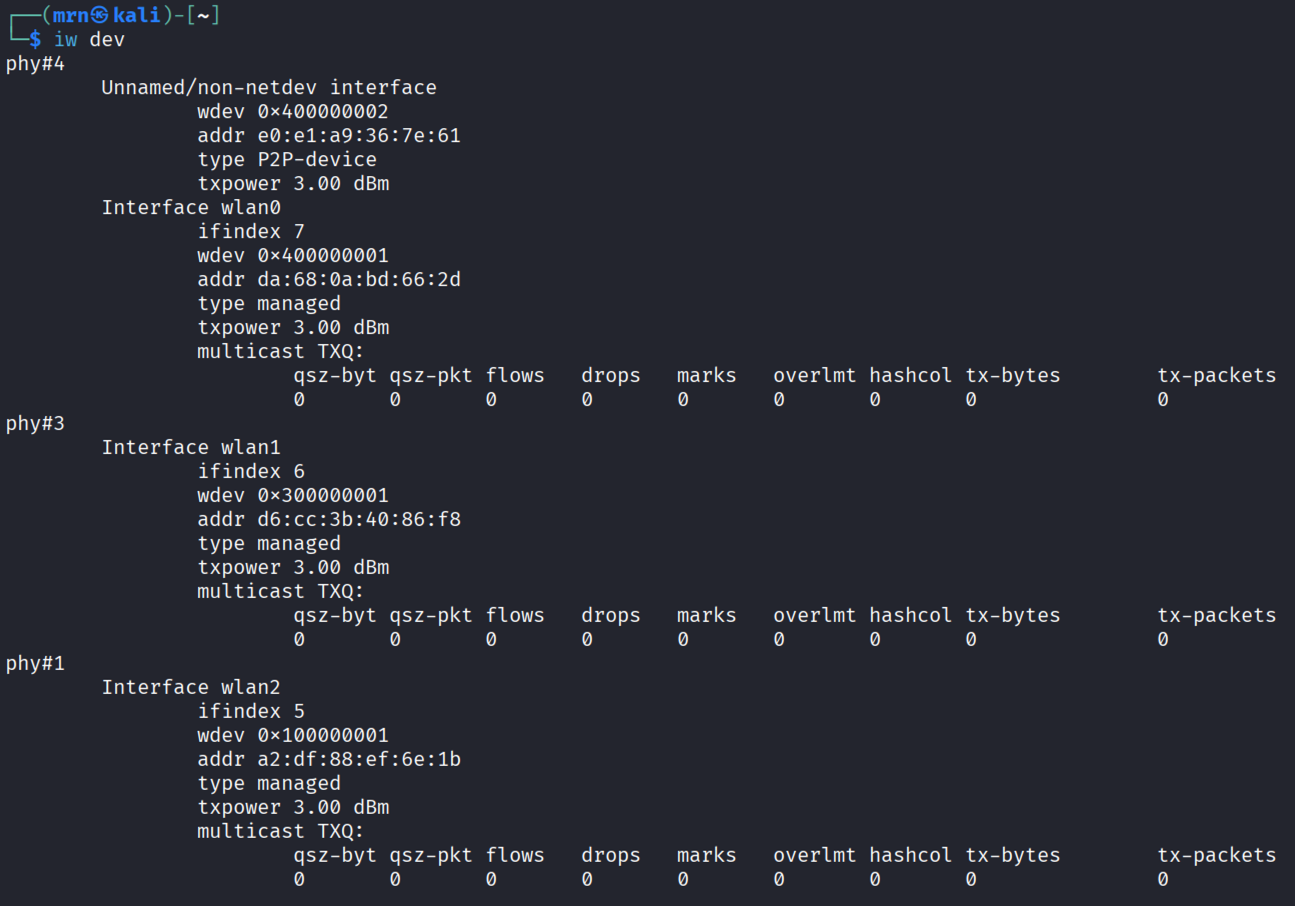Click 'tx-packets' column header under wlan0

tap(1216, 376)
